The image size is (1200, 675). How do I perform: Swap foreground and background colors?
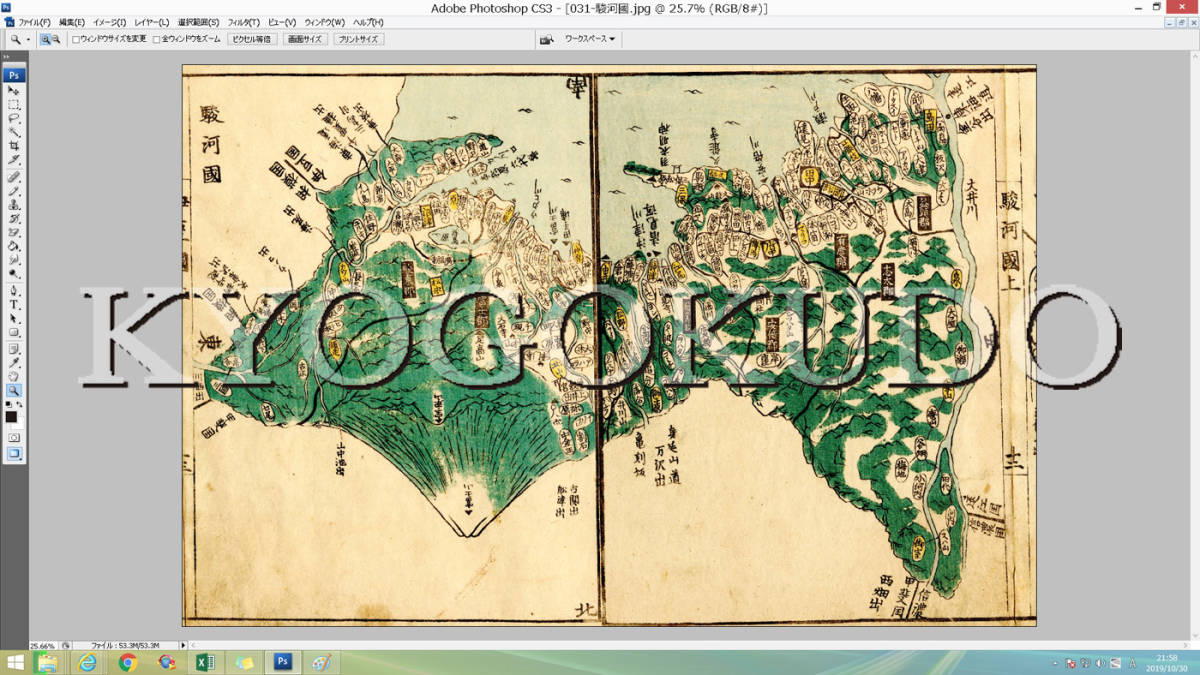pyautogui.click(x=21, y=404)
